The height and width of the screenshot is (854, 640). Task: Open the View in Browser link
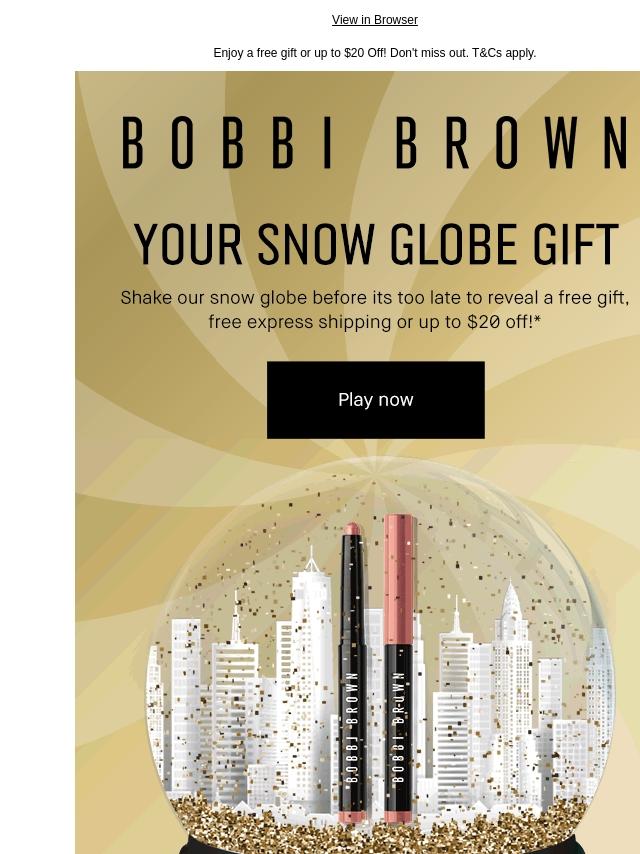pos(375,20)
